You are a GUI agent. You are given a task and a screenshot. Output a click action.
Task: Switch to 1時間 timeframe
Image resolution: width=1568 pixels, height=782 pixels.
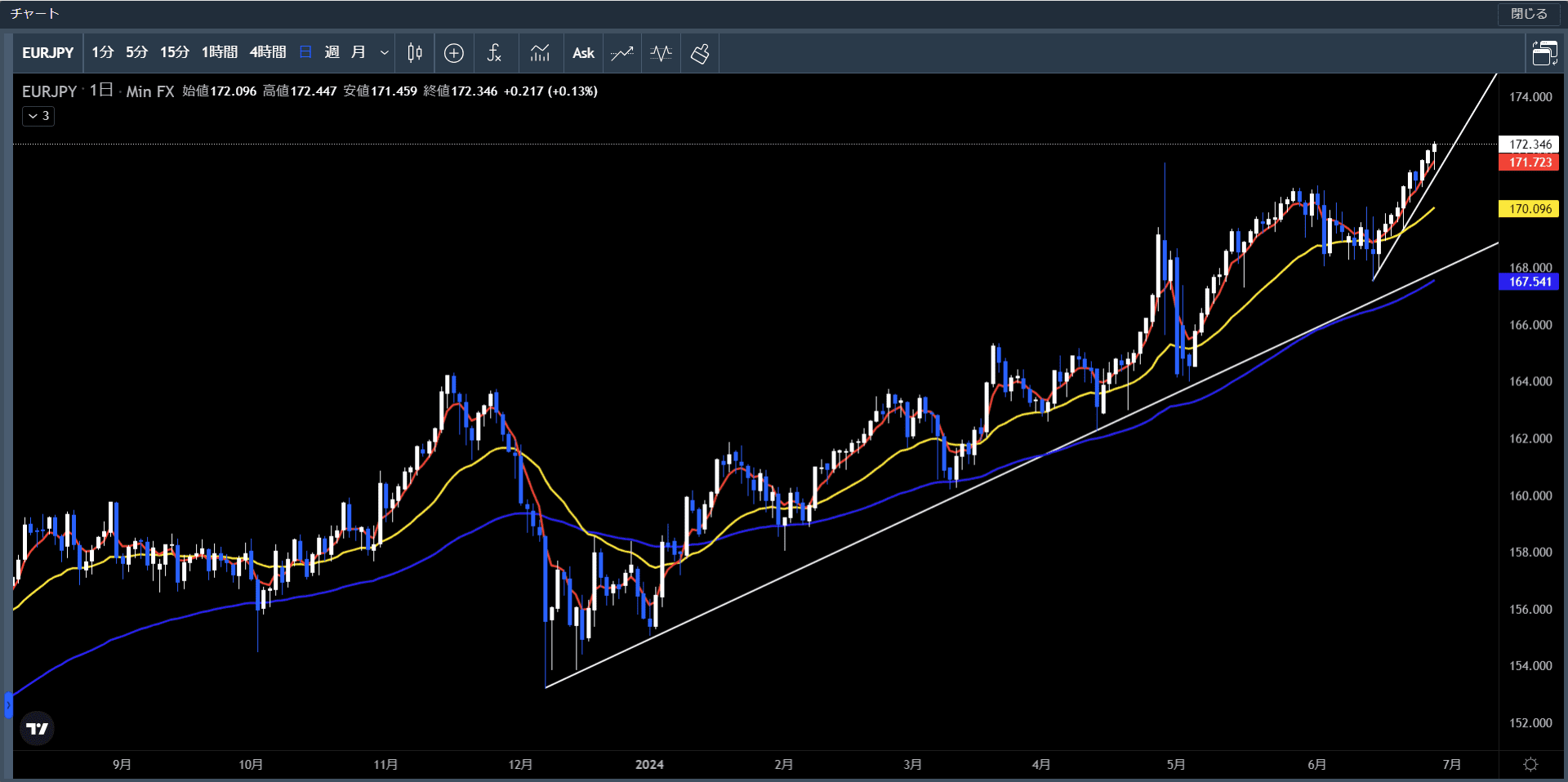click(220, 52)
